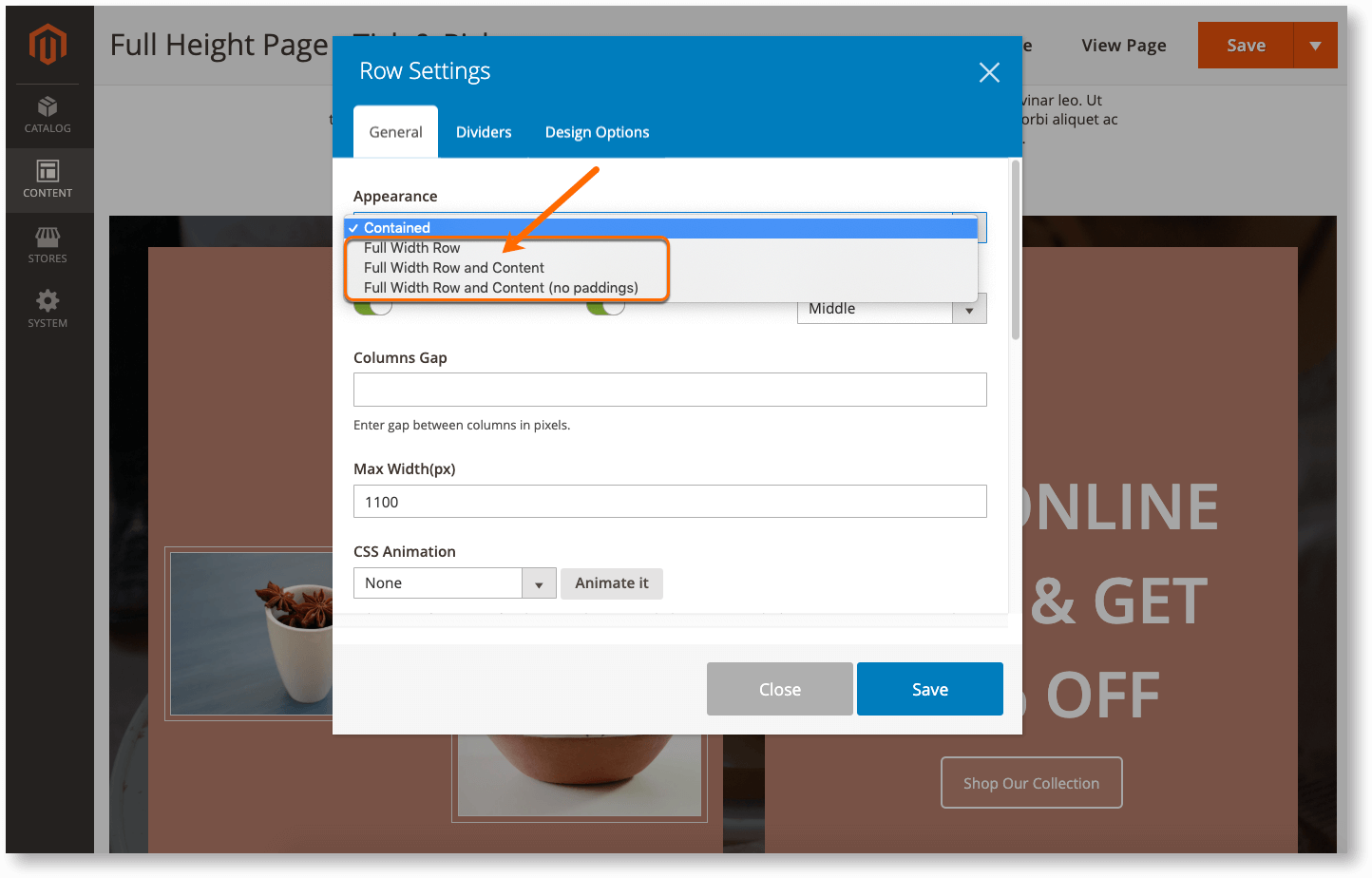Click View Page in the header
Viewport: 1372px width, 878px height.
[x=1123, y=45]
